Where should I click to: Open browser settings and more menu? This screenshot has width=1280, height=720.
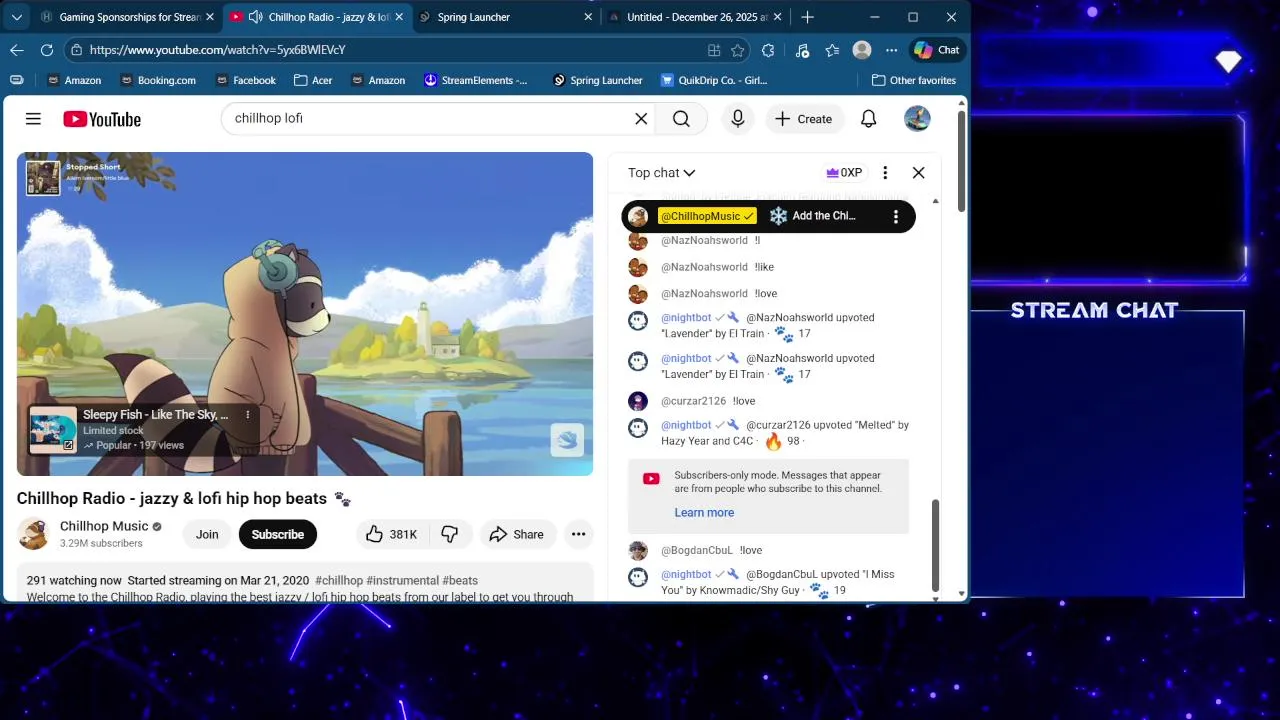892,50
